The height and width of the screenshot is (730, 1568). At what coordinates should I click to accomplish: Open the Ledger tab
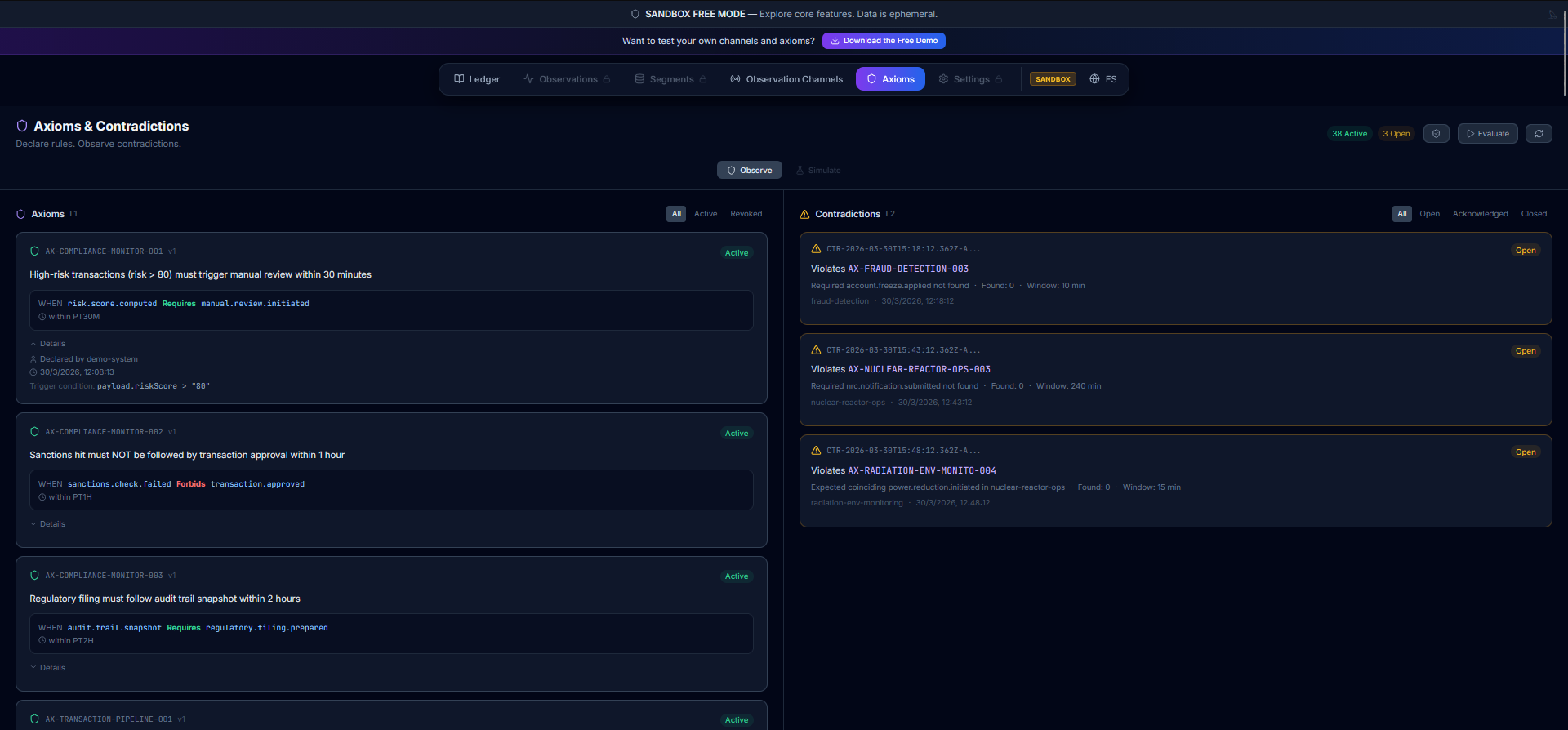477,79
